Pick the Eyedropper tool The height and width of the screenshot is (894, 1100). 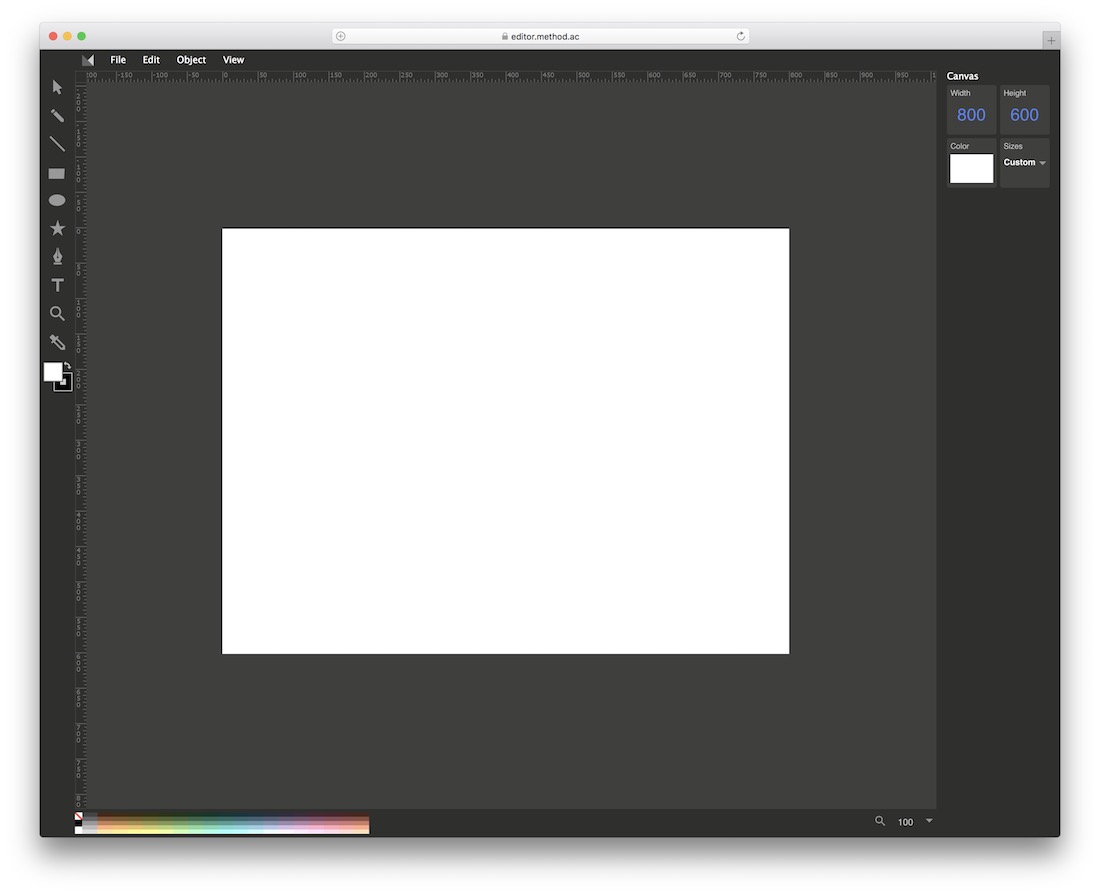(57, 341)
